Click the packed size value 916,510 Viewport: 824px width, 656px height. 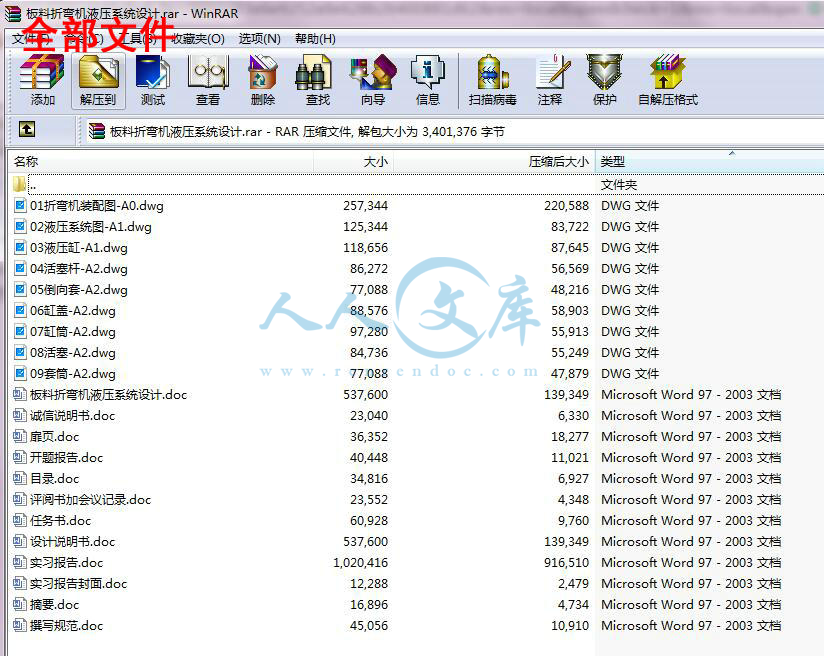[x=566, y=563]
